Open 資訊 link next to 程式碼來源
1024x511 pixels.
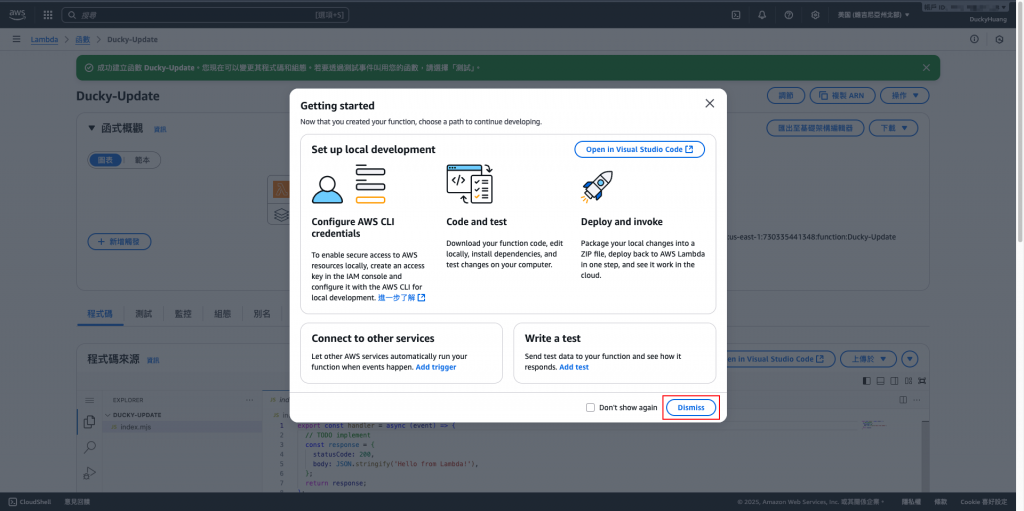click(x=153, y=360)
